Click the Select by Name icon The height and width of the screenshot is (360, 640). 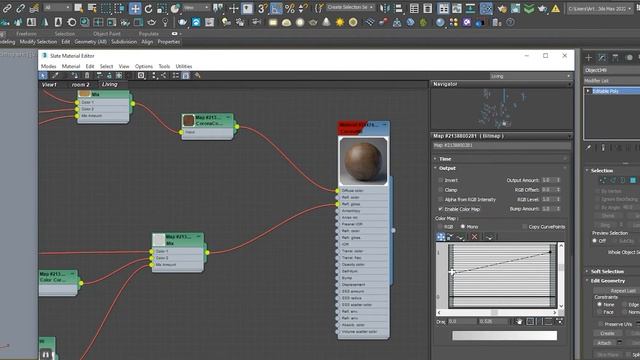pos(92,8)
